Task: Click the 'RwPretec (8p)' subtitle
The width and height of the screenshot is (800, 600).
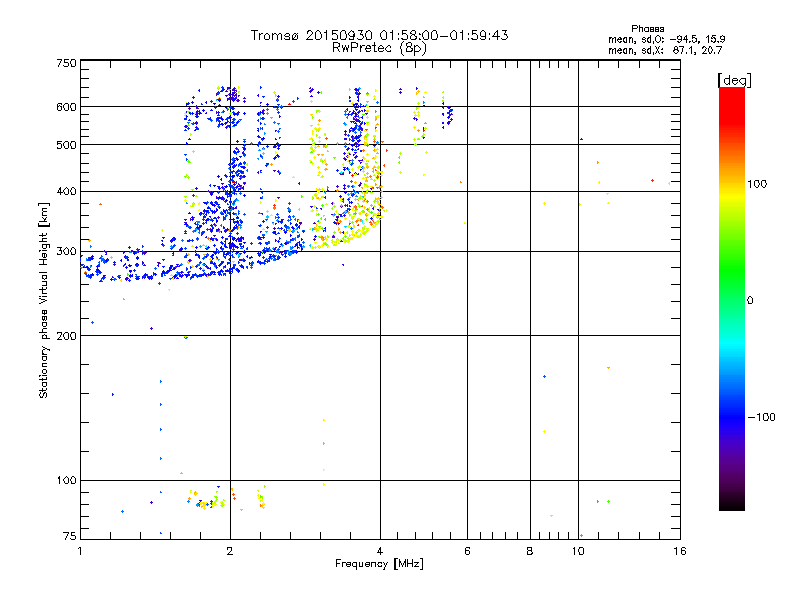Action: tap(379, 48)
